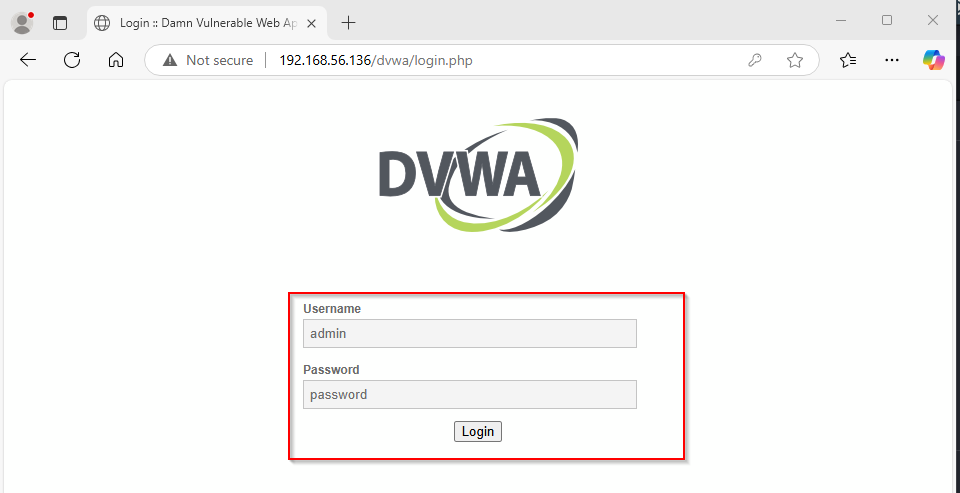Click the Login button
The image size is (960, 493).
pos(478,431)
